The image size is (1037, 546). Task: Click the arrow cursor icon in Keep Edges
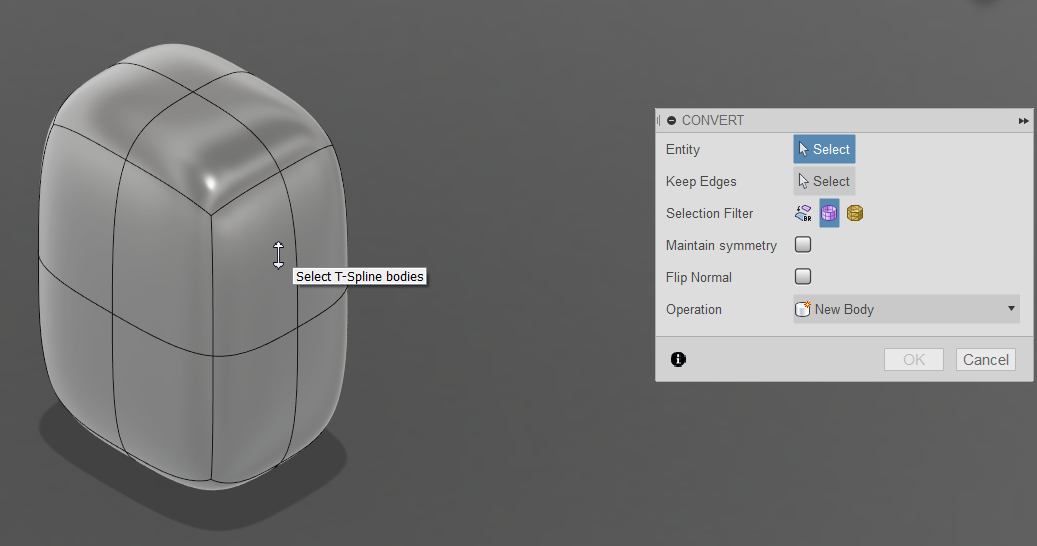click(x=804, y=181)
